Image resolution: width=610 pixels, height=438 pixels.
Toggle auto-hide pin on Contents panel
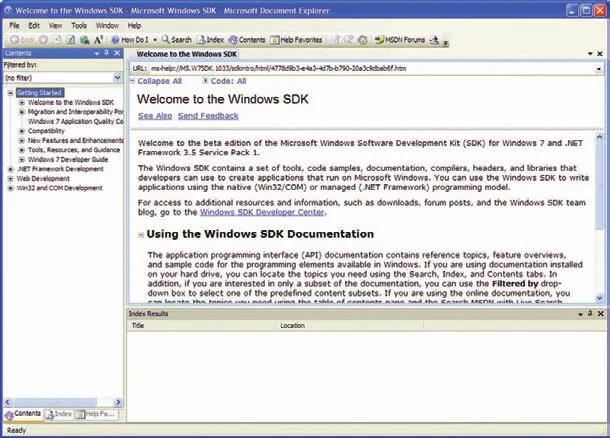tap(107, 53)
